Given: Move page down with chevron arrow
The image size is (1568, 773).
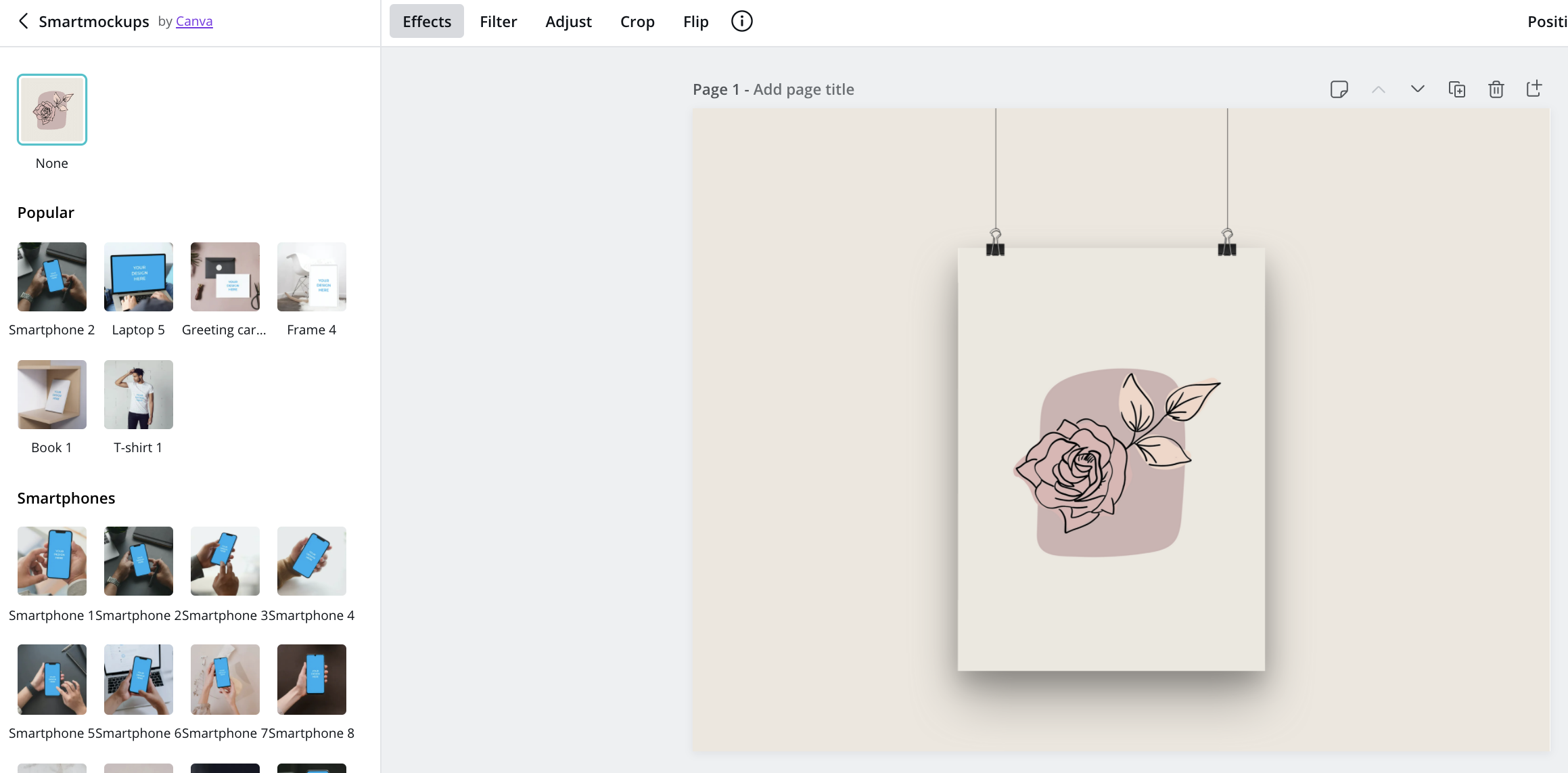Looking at the screenshot, I should click(x=1417, y=89).
